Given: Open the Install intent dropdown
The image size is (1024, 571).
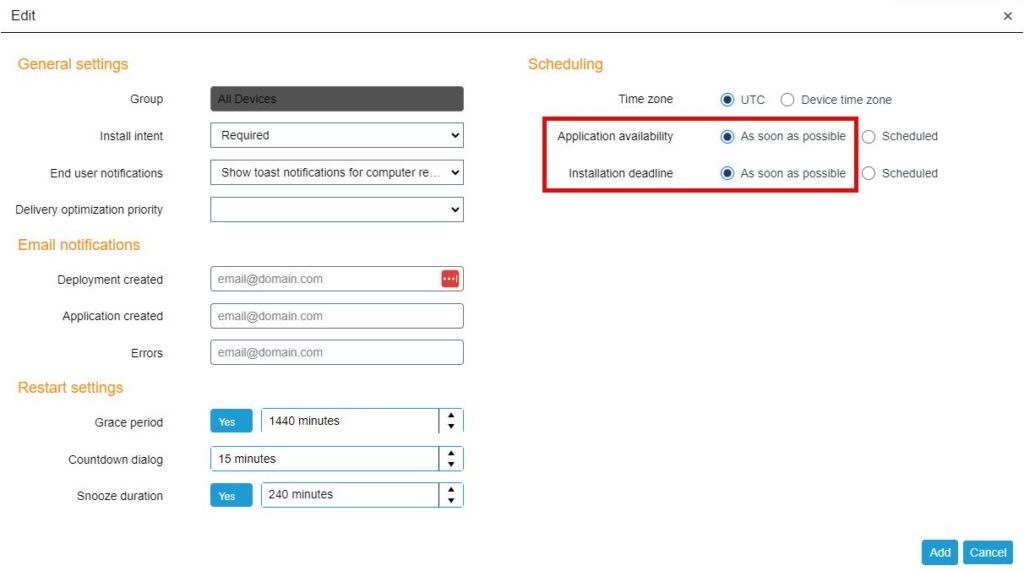Looking at the screenshot, I should (x=337, y=135).
